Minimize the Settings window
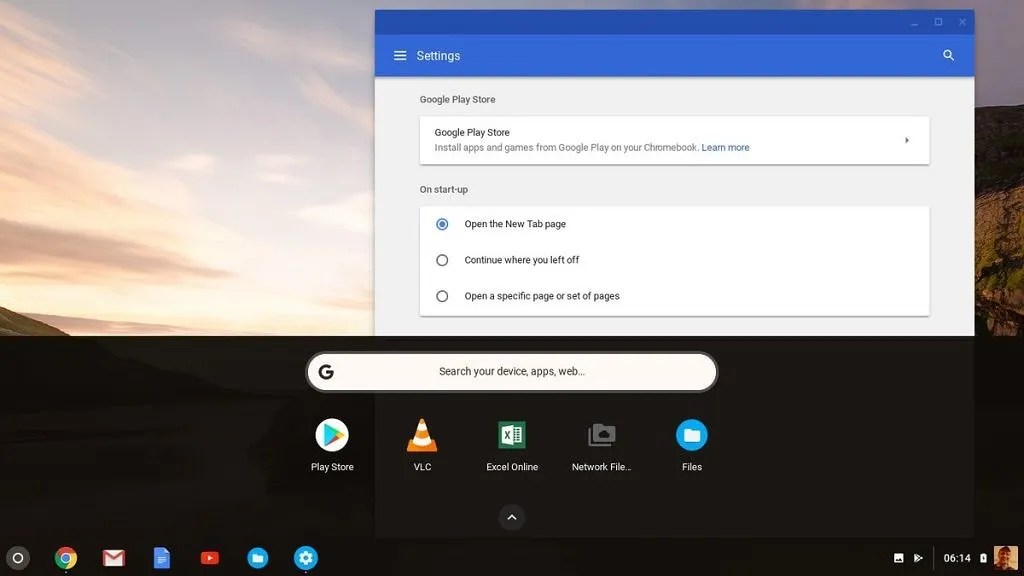Viewport: 1024px width, 576px height. click(x=914, y=22)
